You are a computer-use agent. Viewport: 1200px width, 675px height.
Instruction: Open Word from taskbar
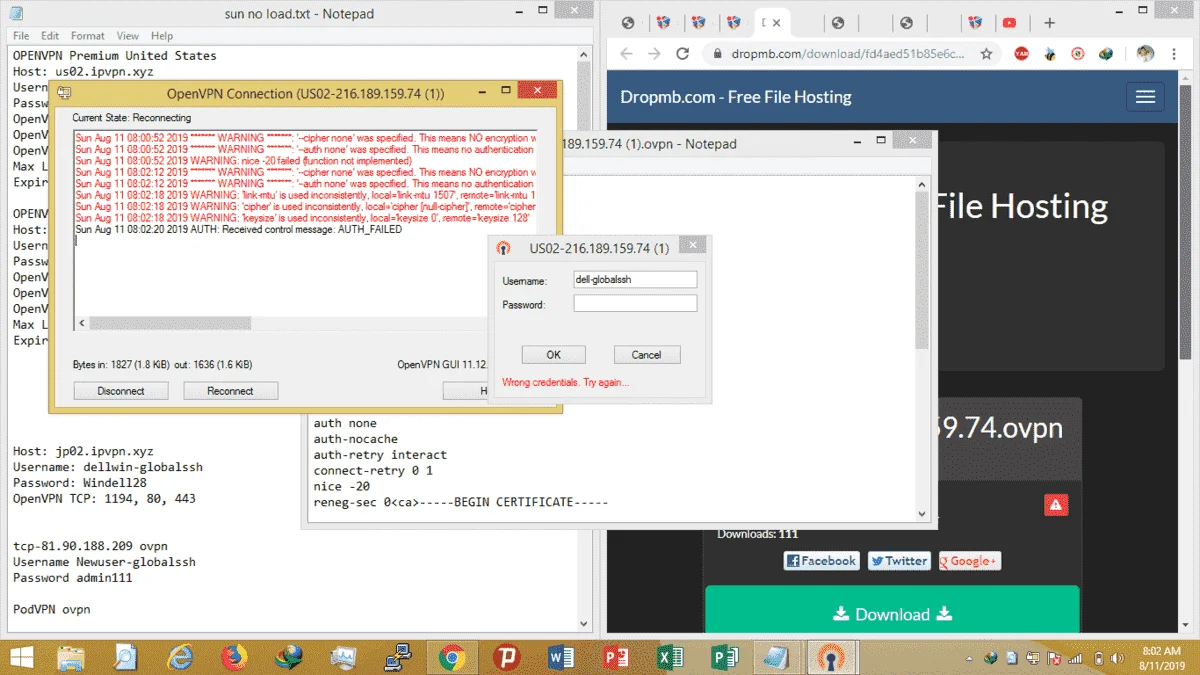pos(561,657)
